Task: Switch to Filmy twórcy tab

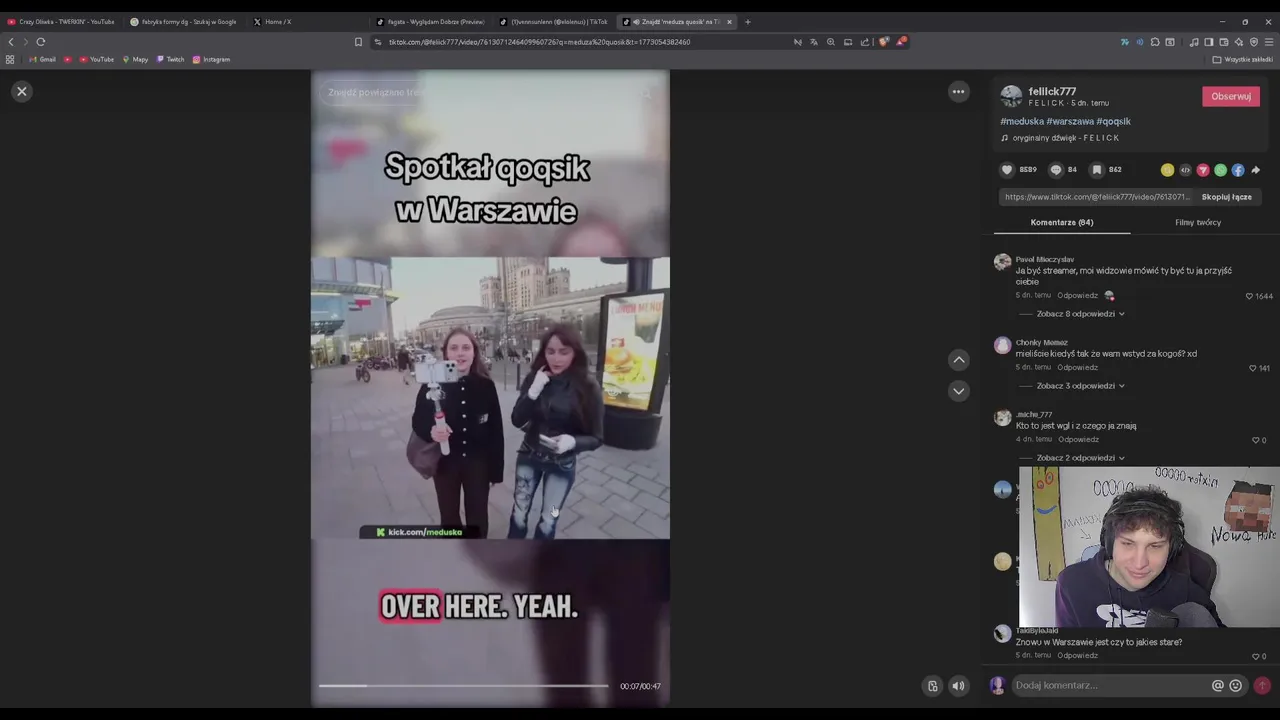Action: click(1198, 222)
